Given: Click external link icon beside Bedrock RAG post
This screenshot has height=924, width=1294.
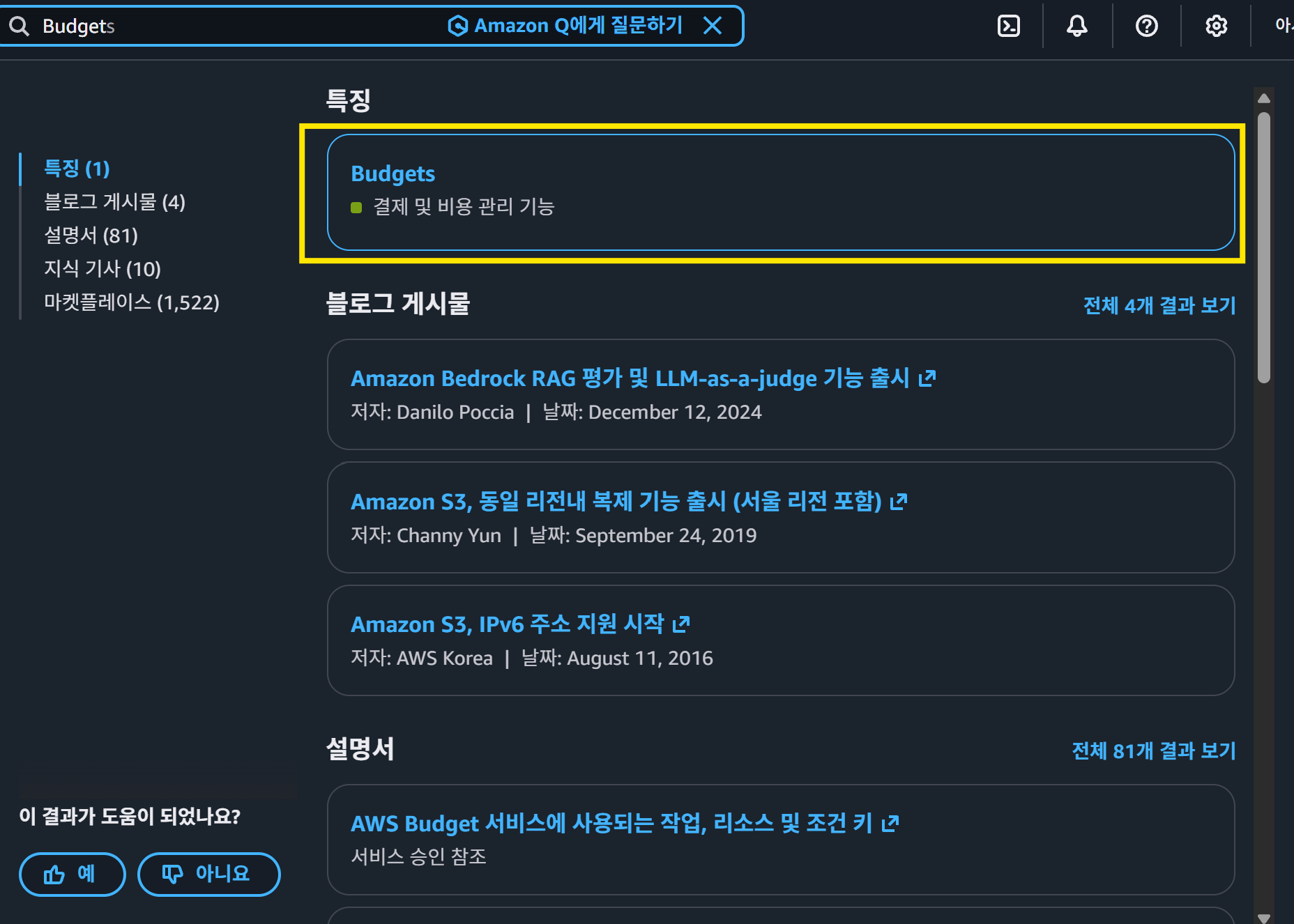Looking at the screenshot, I should point(927,378).
